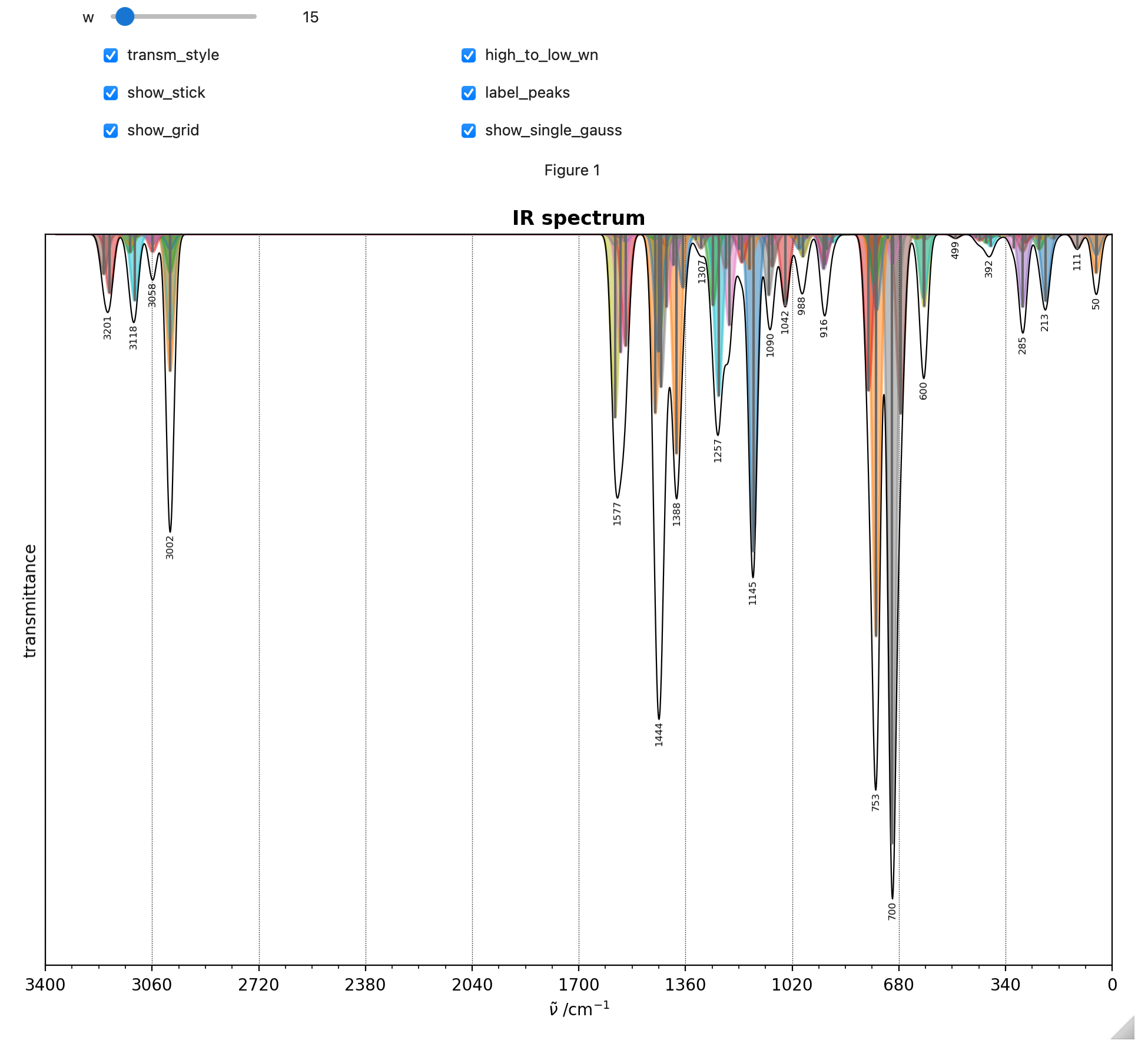
Task: Click x-axis tick label 1700
Action: tap(579, 985)
